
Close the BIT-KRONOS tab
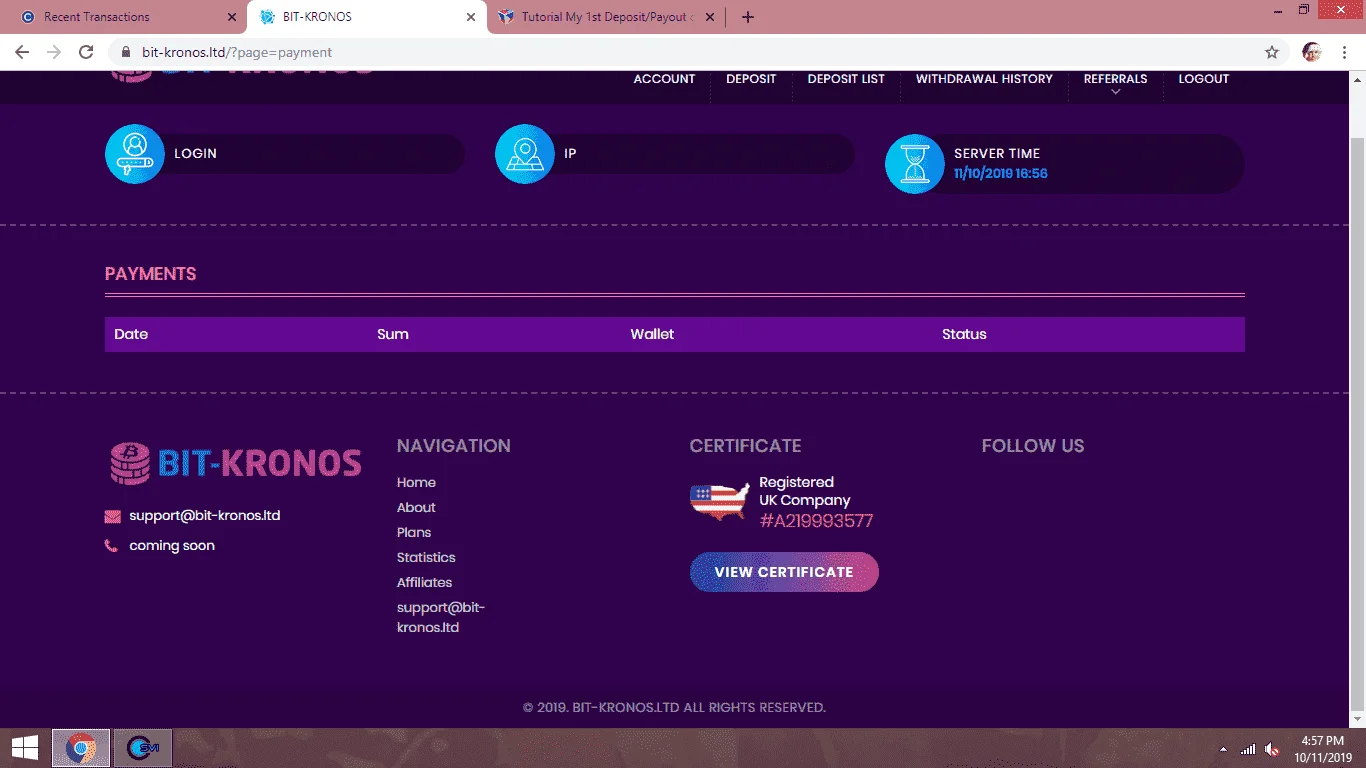[x=471, y=17]
